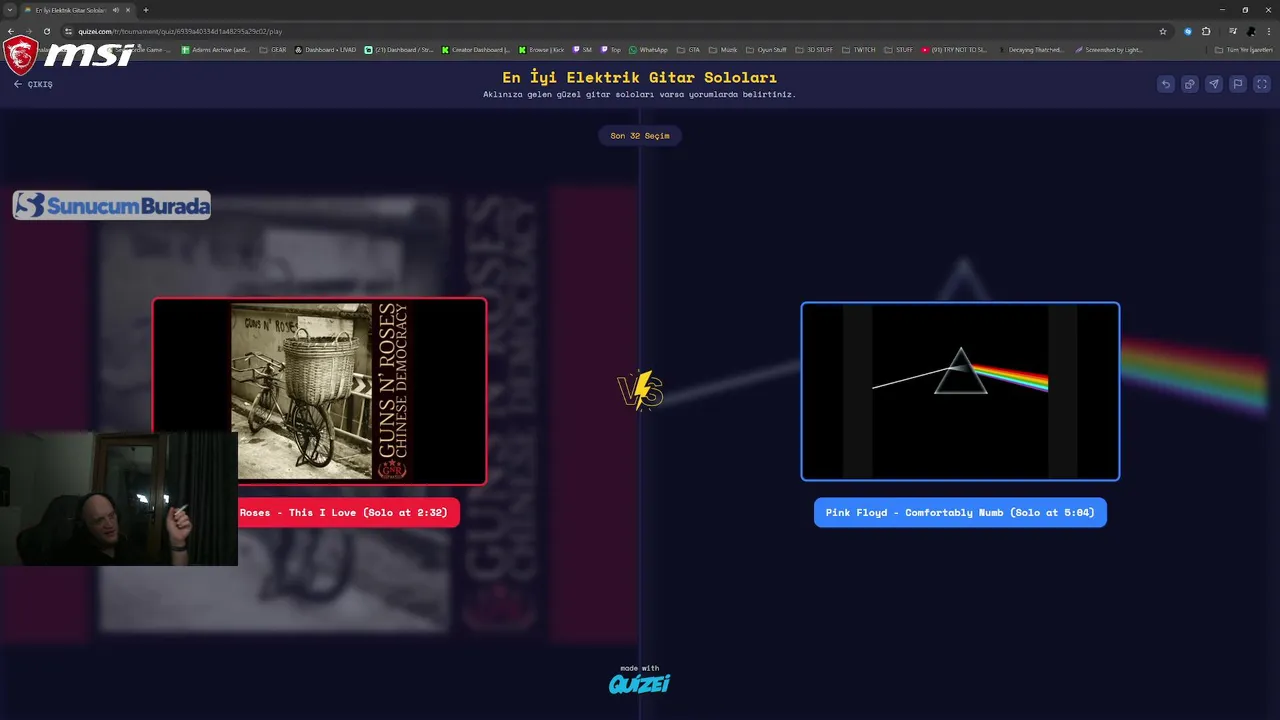Open the GEAR bookmark folder

273,49
